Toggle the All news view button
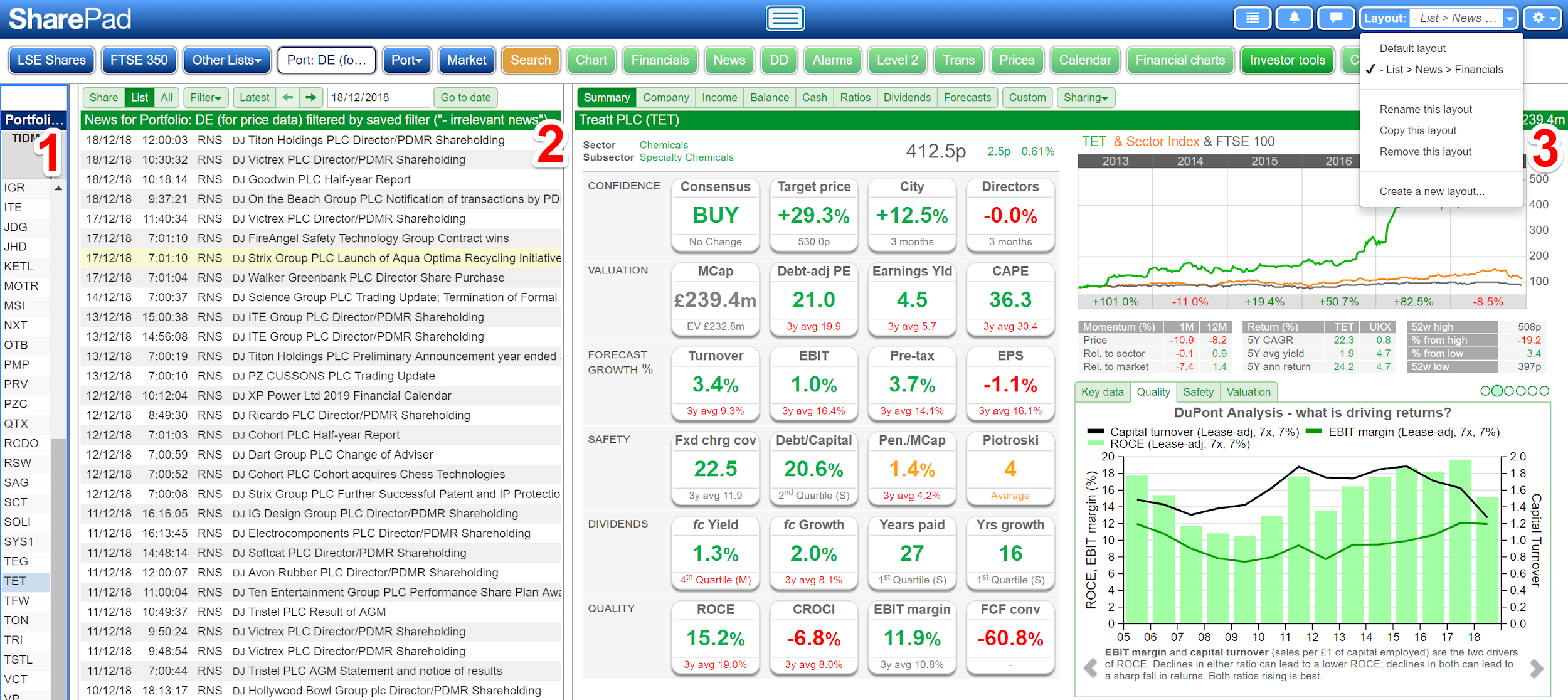The width and height of the screenshot is (1568, 700). click(166, 97)
